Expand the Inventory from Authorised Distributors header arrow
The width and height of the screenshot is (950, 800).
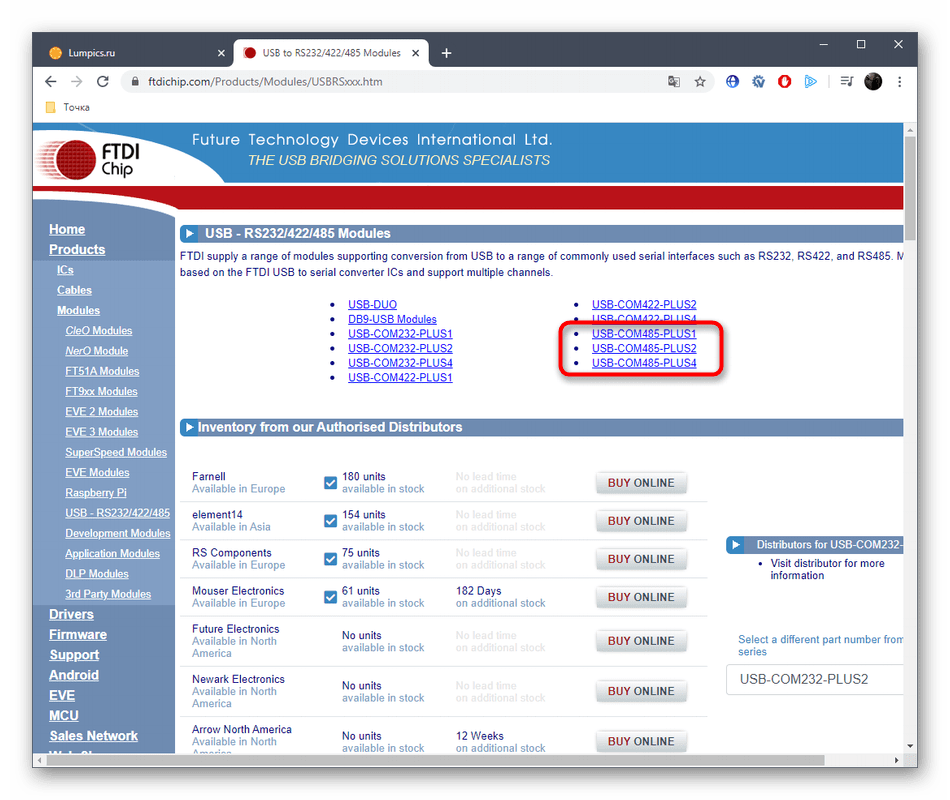(188, 428)
